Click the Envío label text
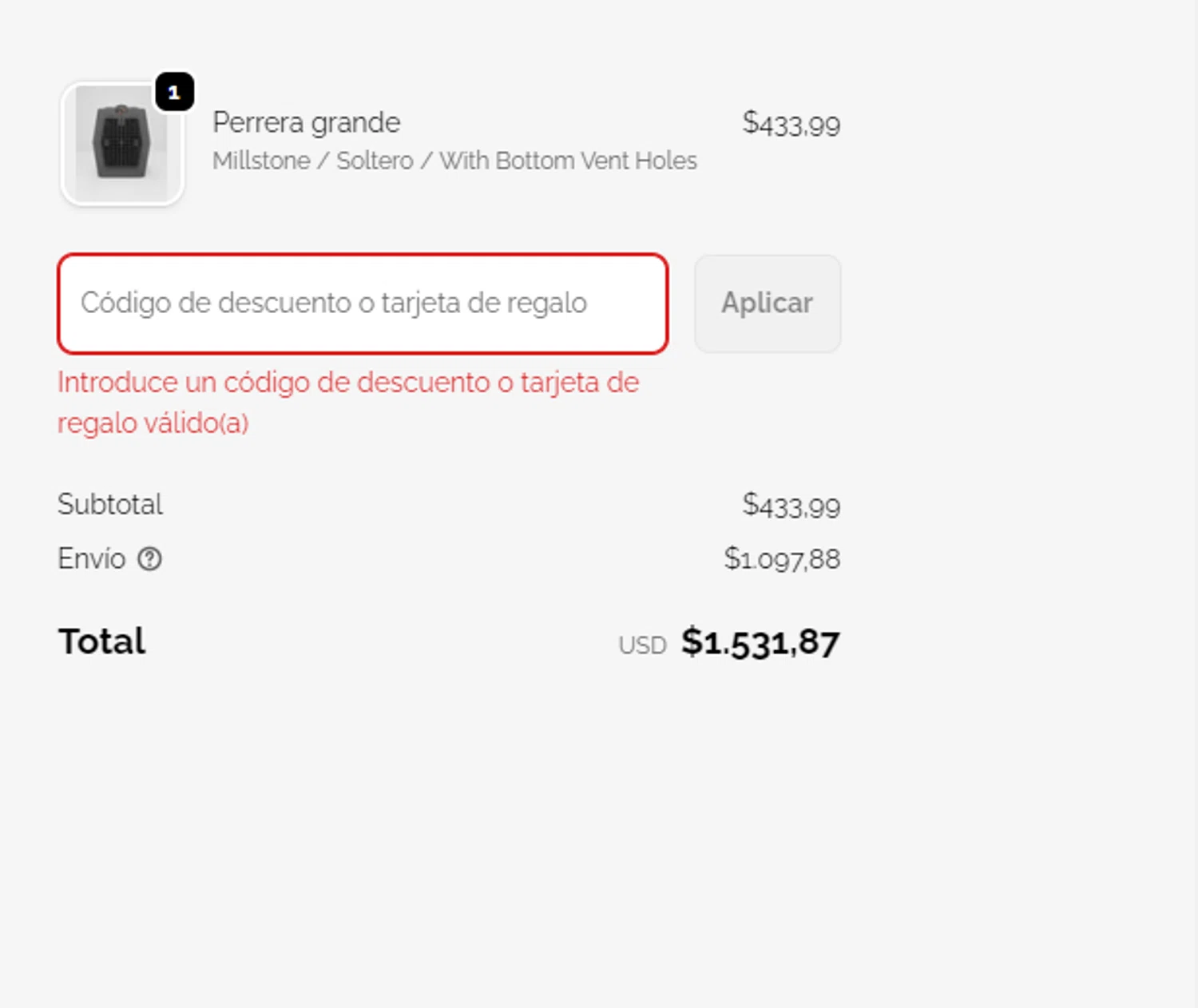1198x1008 pixels. [91, 559]
